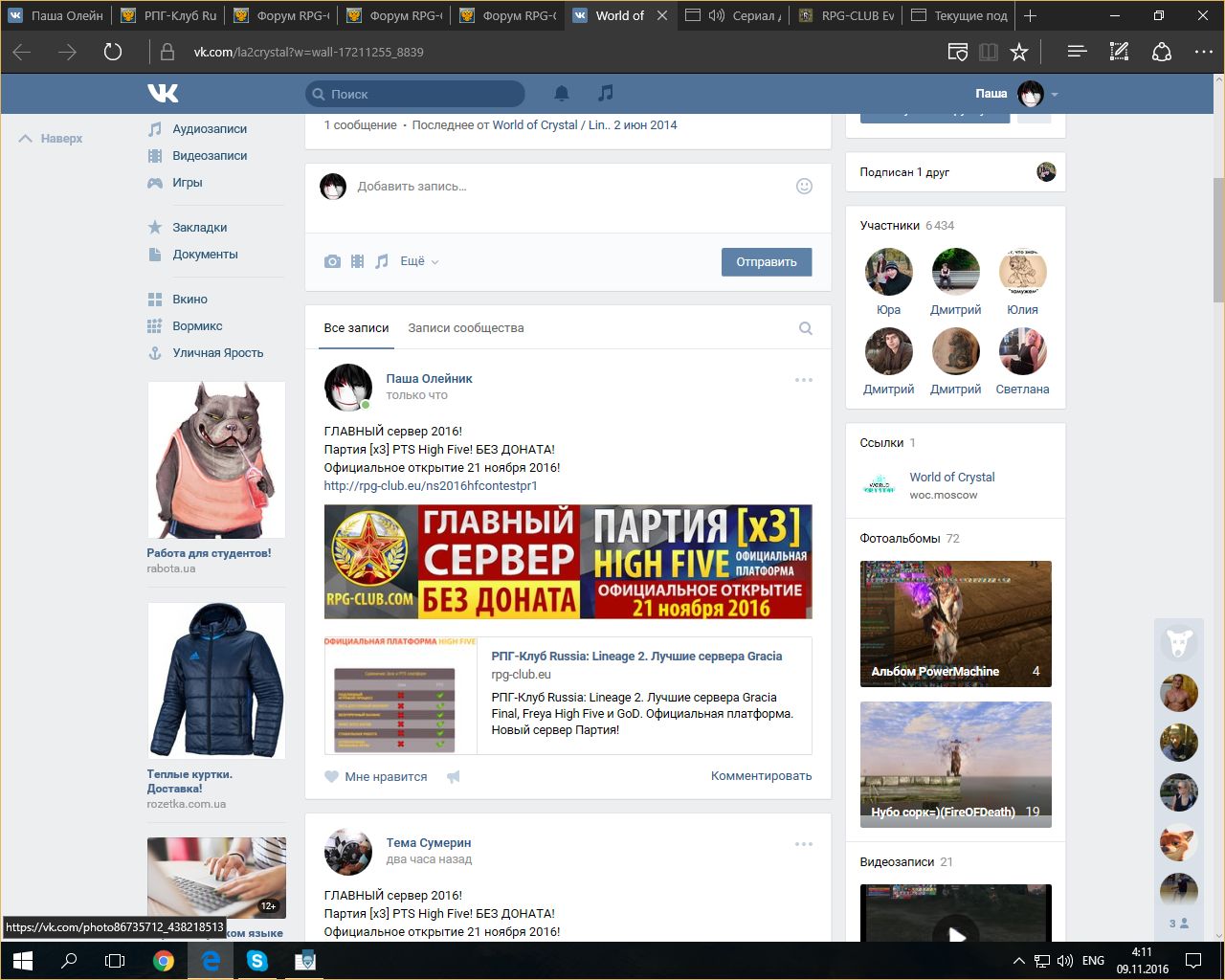Switch to the РПГ-Клуб Ru browser tab
This screenshot has height=980, width=1225.
(x=169, y=15)
